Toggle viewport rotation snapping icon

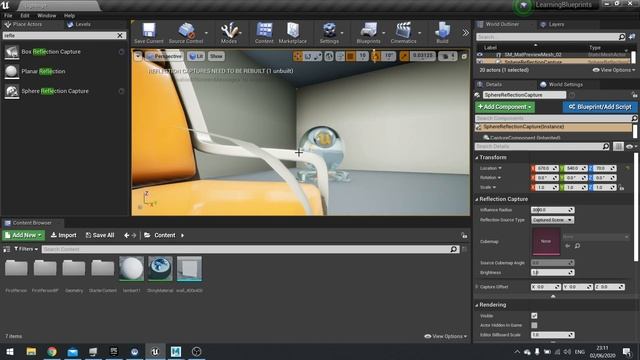pyautogui.click(x=375, y=56)
